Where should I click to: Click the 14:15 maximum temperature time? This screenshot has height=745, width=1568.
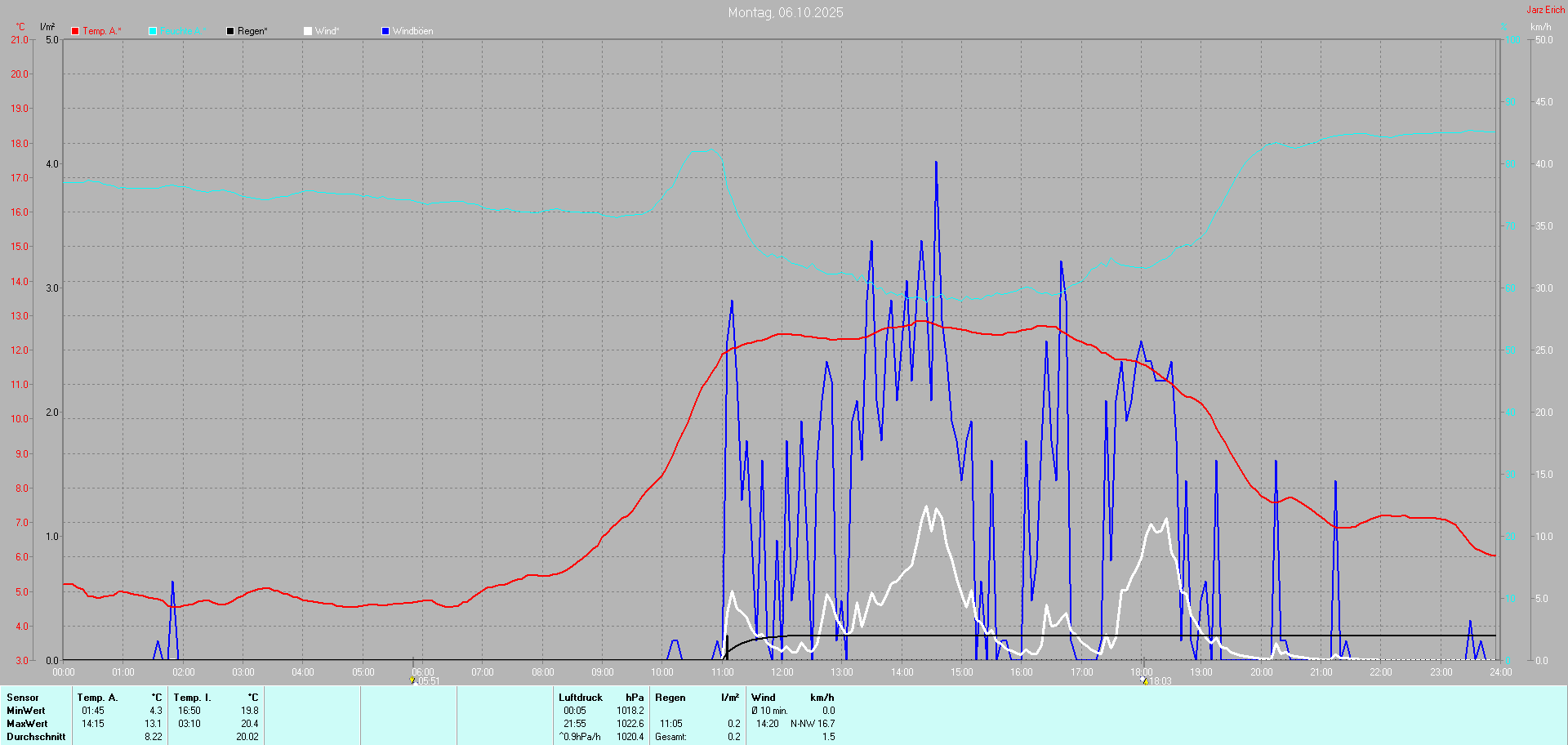coord(93,724)
